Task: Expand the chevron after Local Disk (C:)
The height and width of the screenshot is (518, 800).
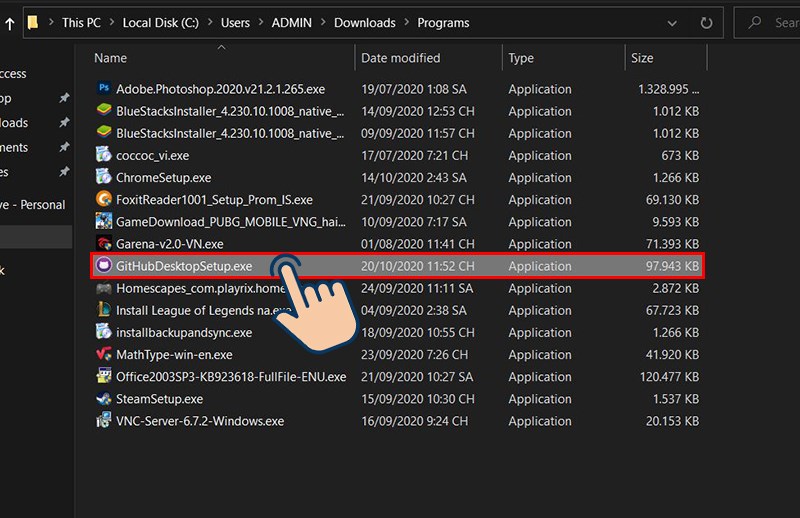Action: click(x=210, y=22)
